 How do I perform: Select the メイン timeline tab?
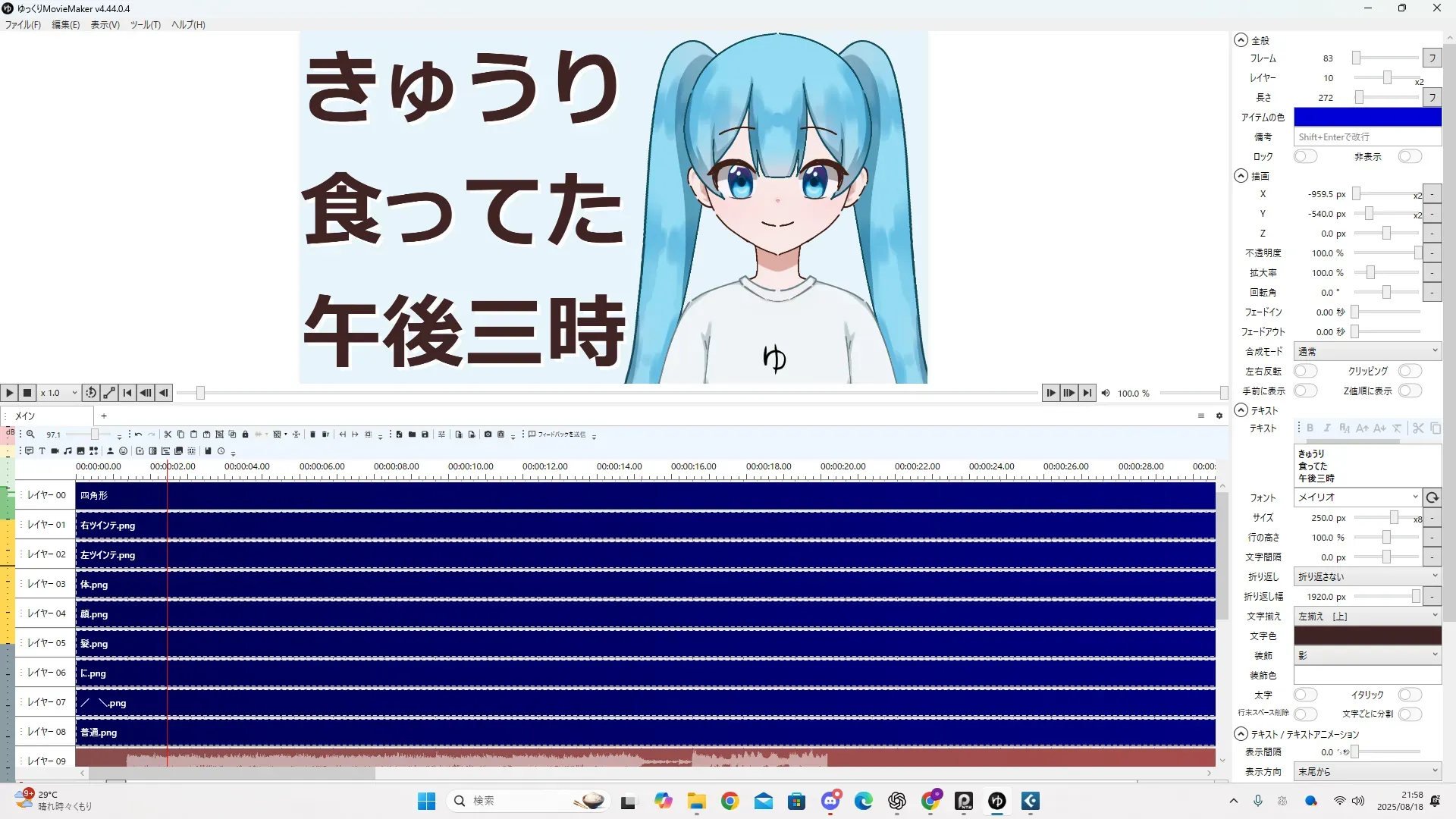coord(26,416)
